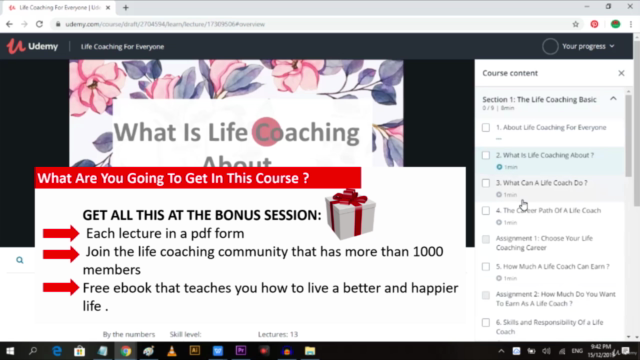Open the screen recorder icon in the taskbar
This screenshot has height=360, width=640.
264,351
